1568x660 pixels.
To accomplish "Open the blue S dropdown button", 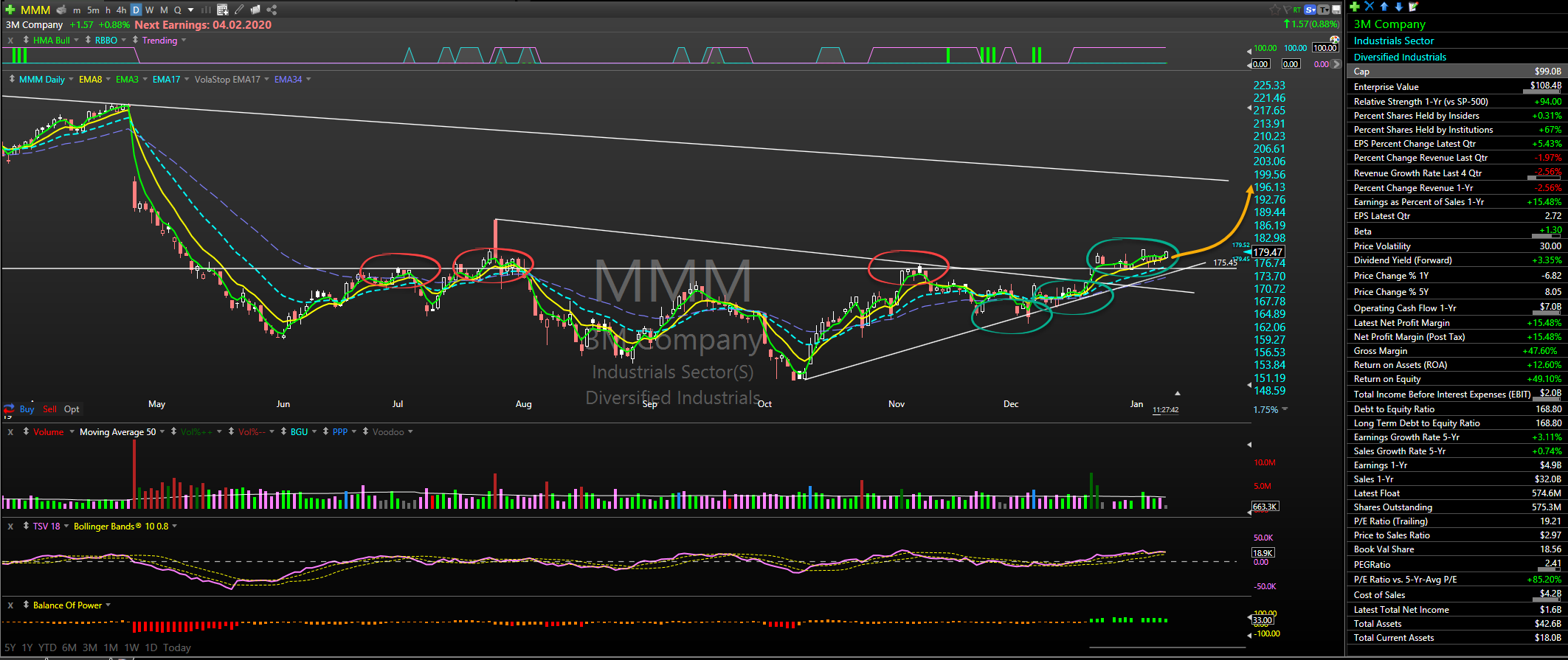I will 1310,10.
